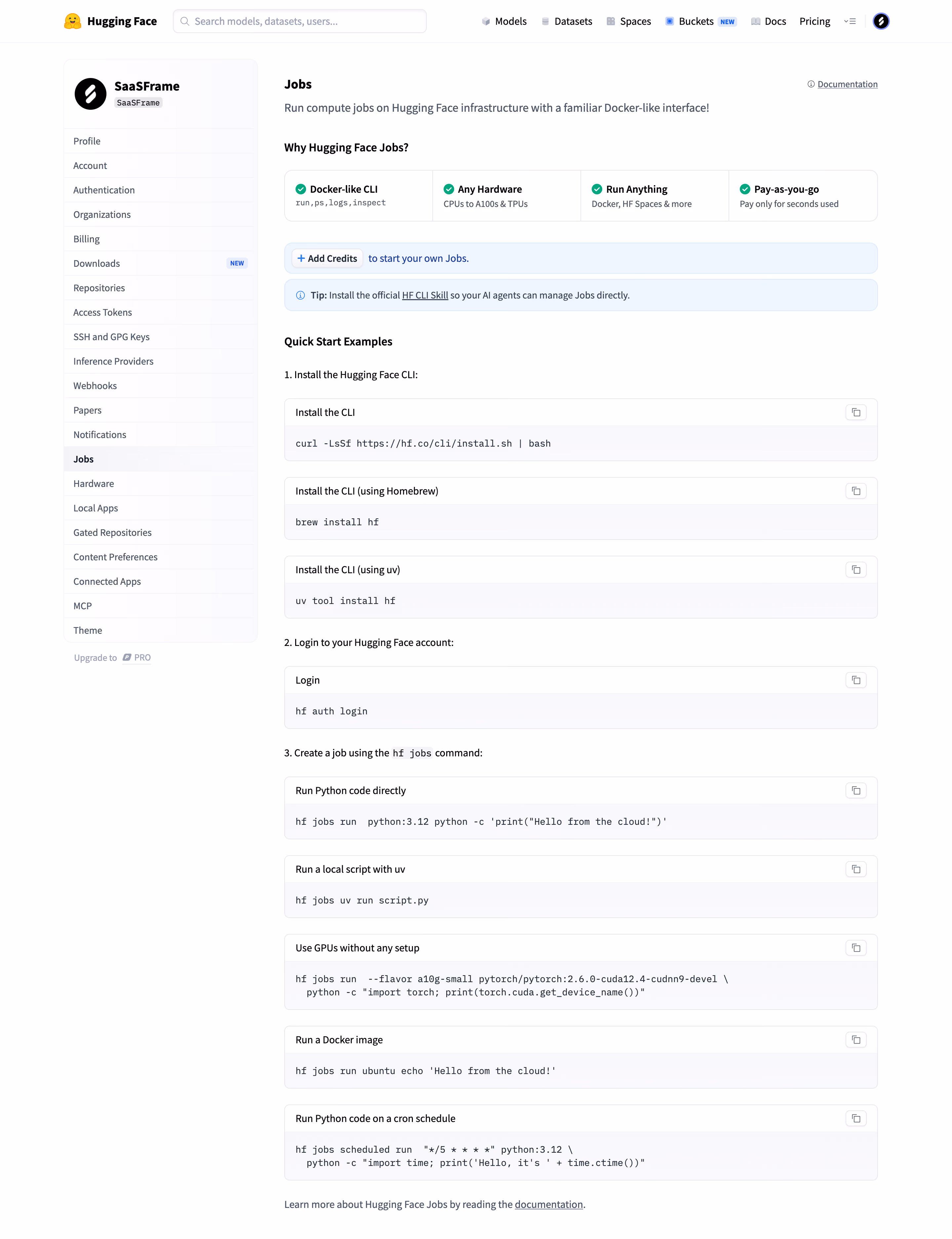The width and height of the screenshot is (952, 1239).
Task: Open the HF CLI Skill link
Action: pyautogui.click(x=425, y=295)
